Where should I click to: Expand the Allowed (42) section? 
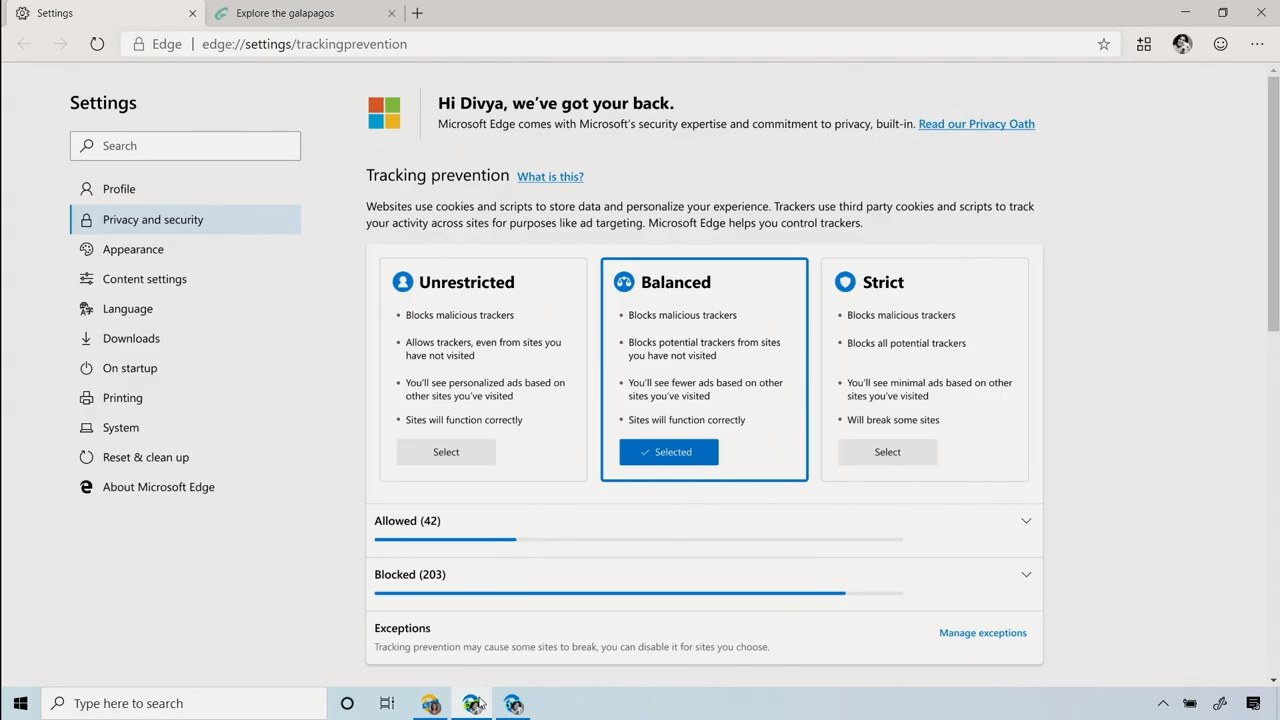click(1026, 521)
